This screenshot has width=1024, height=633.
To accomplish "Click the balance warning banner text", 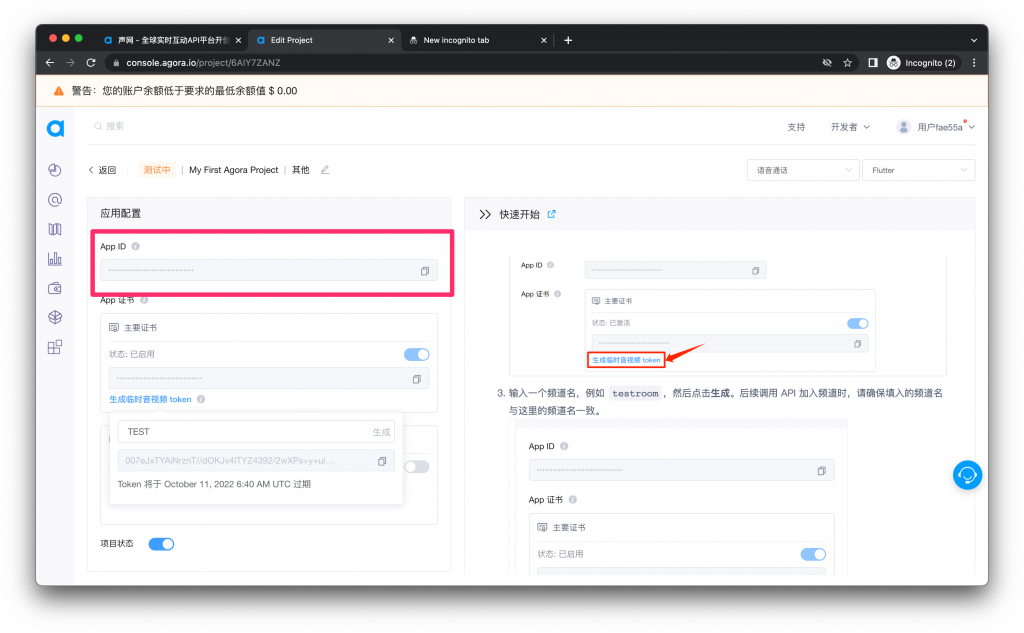I will click(x=184, y=91).
